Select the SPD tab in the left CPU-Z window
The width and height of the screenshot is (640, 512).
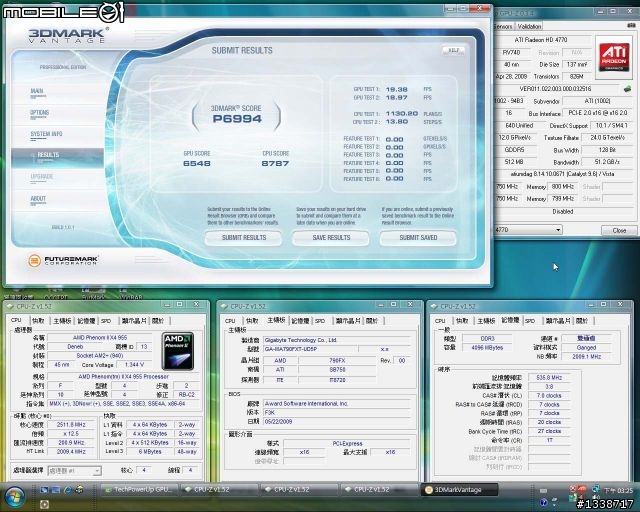(x=107, y=321)
